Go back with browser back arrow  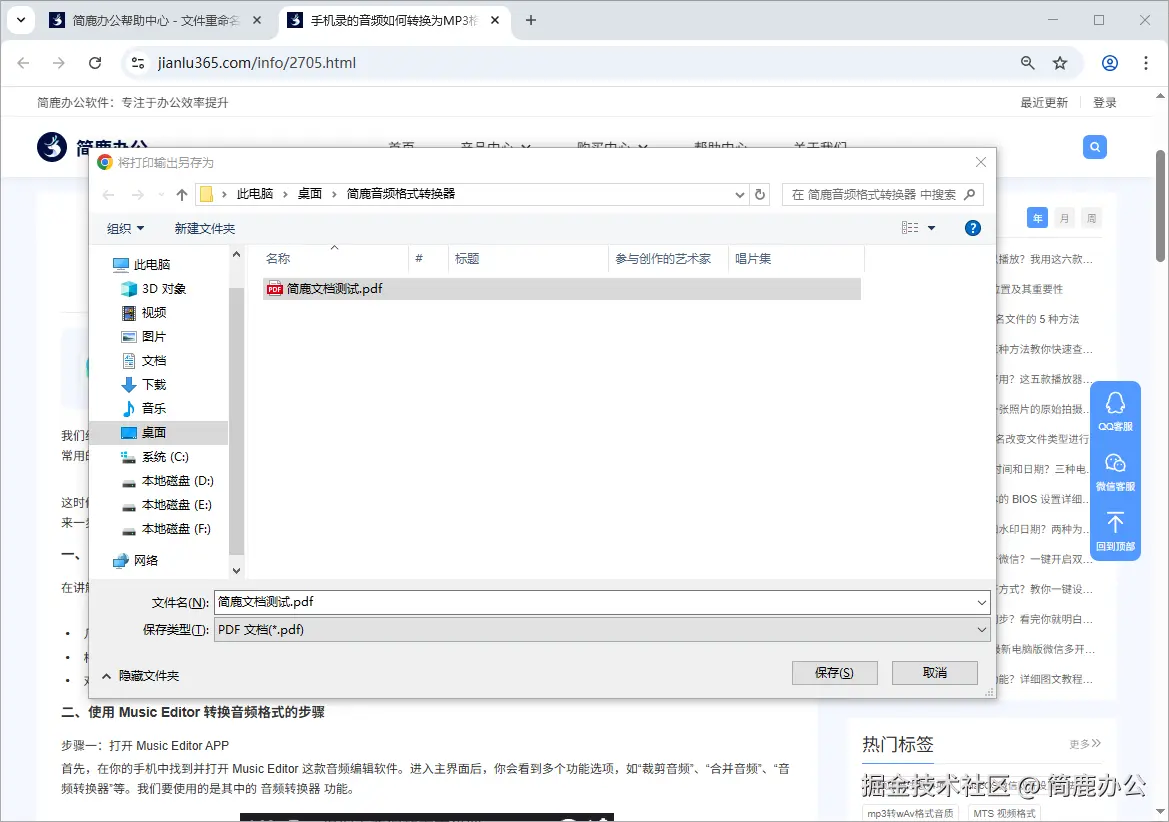click(23, 63)
